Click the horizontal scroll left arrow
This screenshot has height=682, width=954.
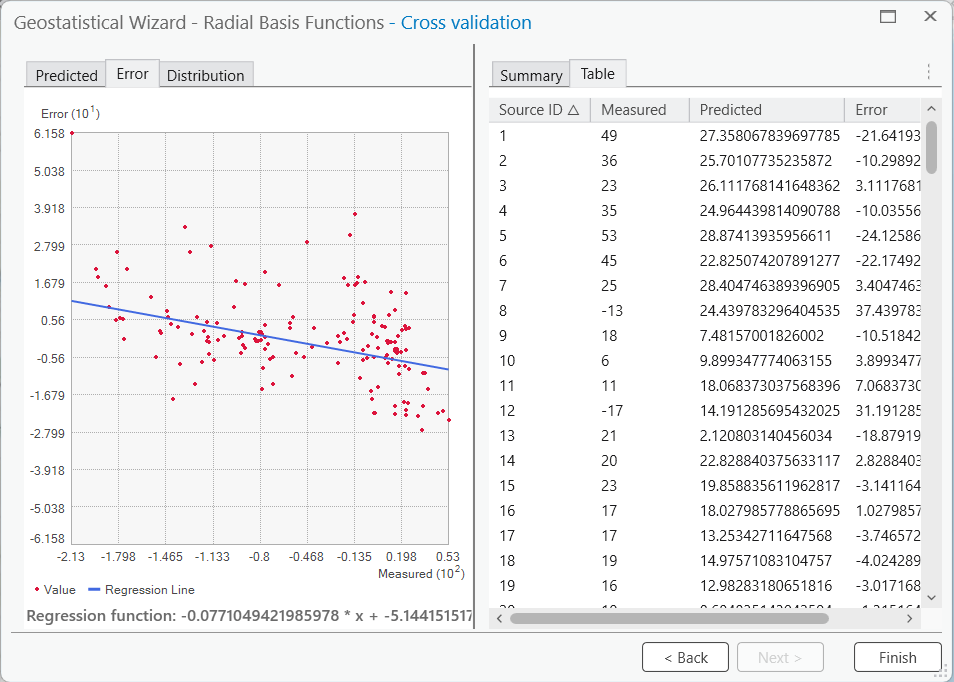point(500,619)
